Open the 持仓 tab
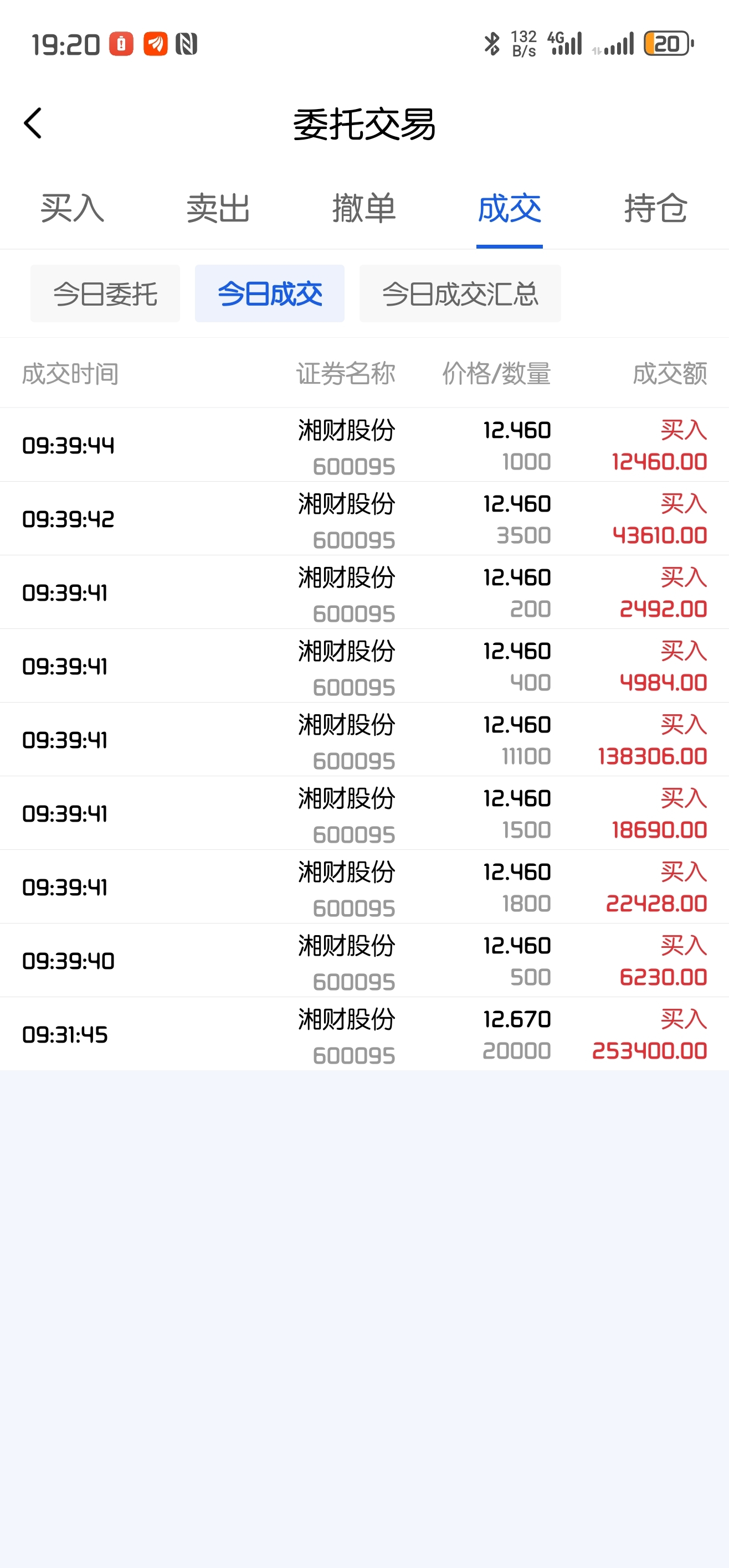Viewport: 729px width, 1568px height. (656, 209)
